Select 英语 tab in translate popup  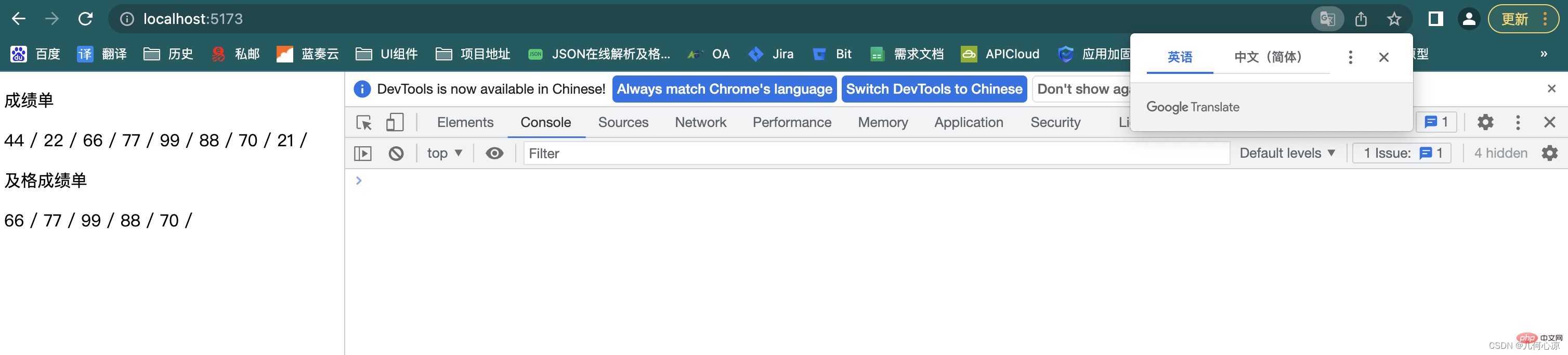point(1180,57)
